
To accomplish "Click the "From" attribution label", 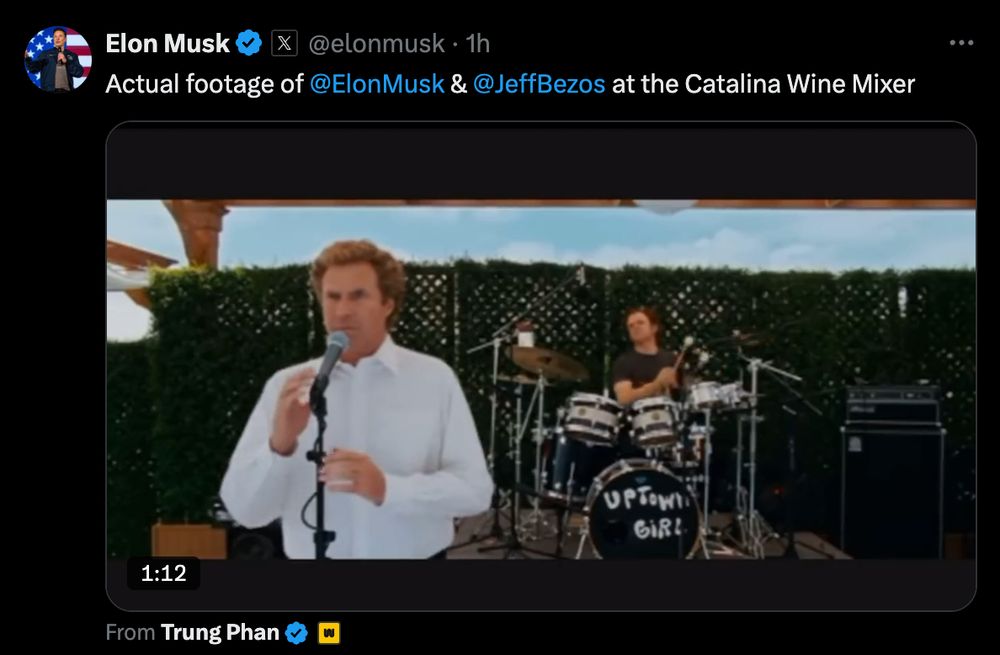I will tap(130, 632).
